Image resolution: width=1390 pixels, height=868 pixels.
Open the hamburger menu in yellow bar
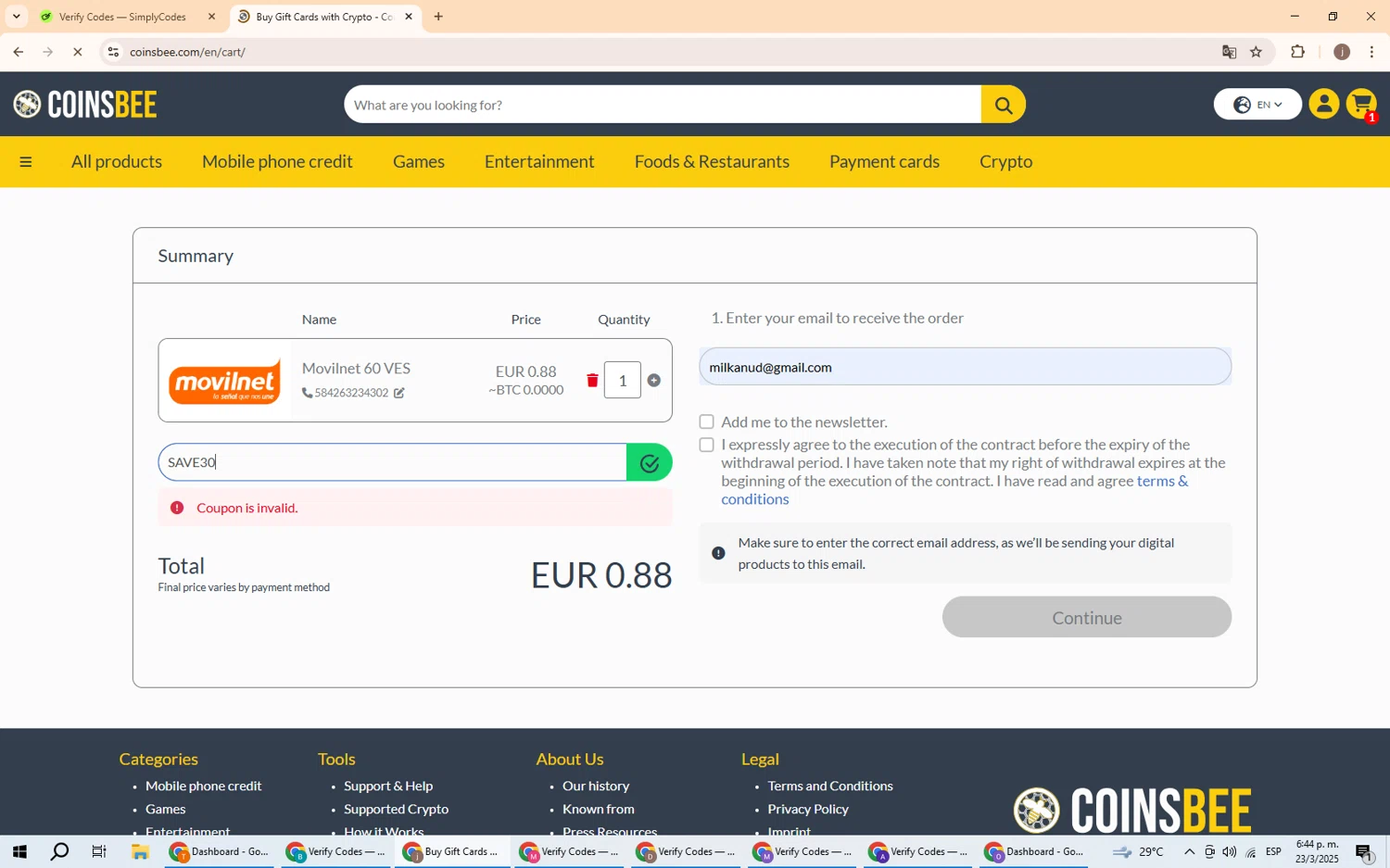(26, 162)
